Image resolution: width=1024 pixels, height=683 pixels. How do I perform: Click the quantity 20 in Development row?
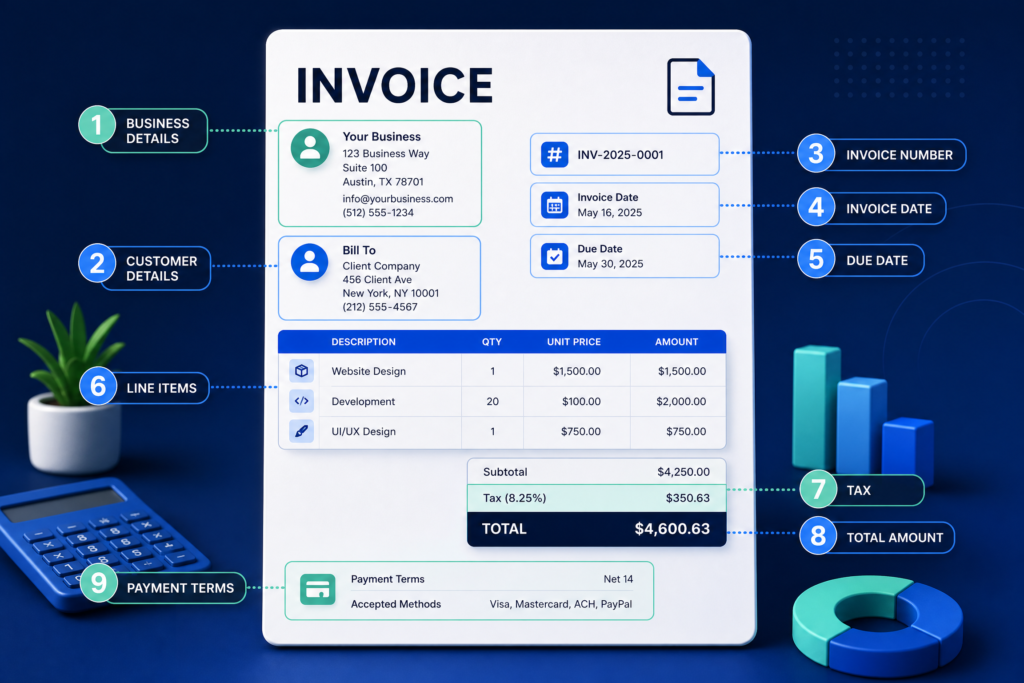[x=492, y=402]
